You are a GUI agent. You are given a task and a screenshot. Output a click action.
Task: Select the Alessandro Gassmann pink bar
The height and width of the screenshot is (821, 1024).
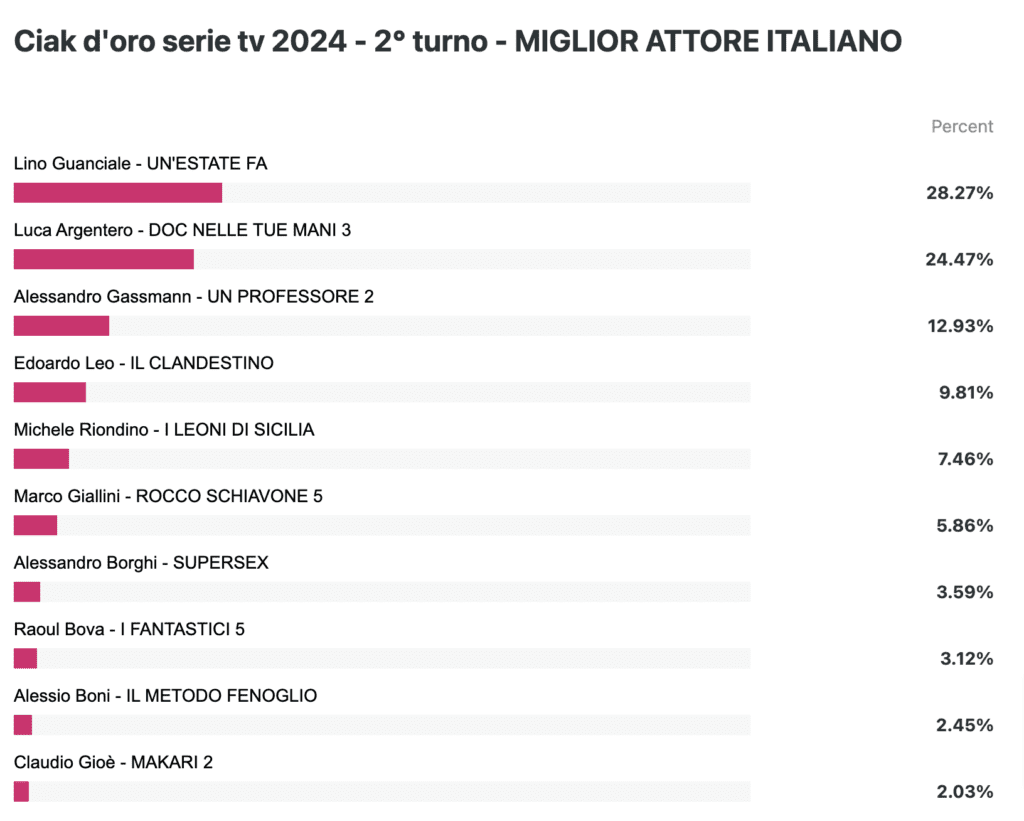tap(61, 326)
